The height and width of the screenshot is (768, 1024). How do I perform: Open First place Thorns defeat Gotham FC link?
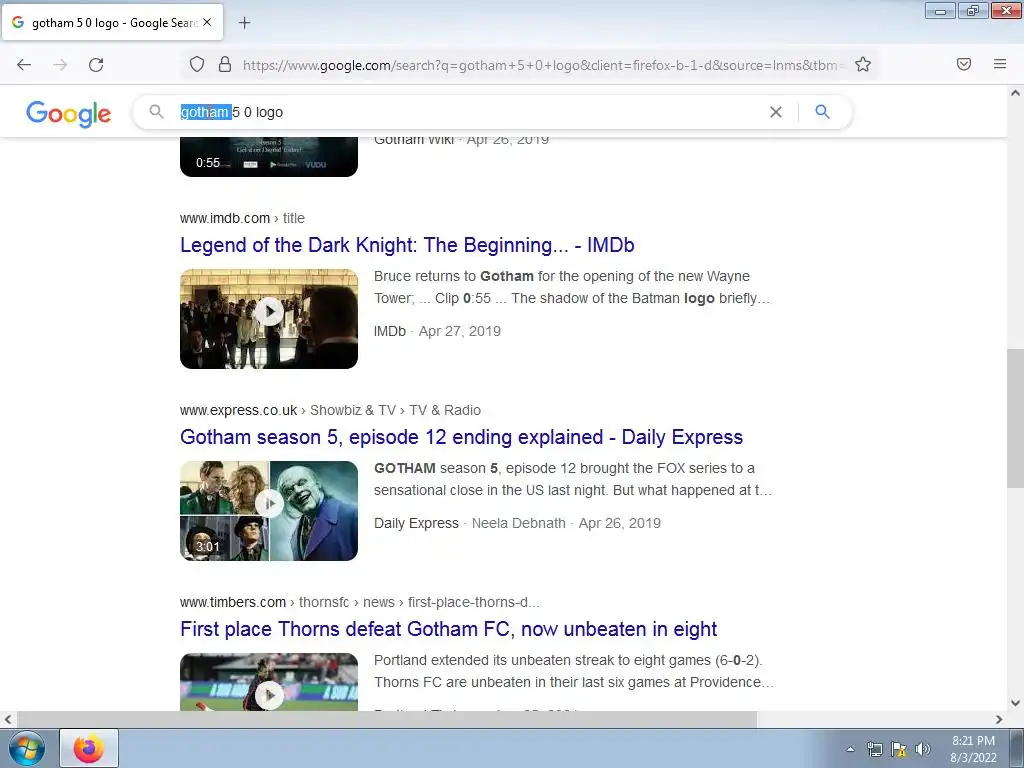click(448, 629)
